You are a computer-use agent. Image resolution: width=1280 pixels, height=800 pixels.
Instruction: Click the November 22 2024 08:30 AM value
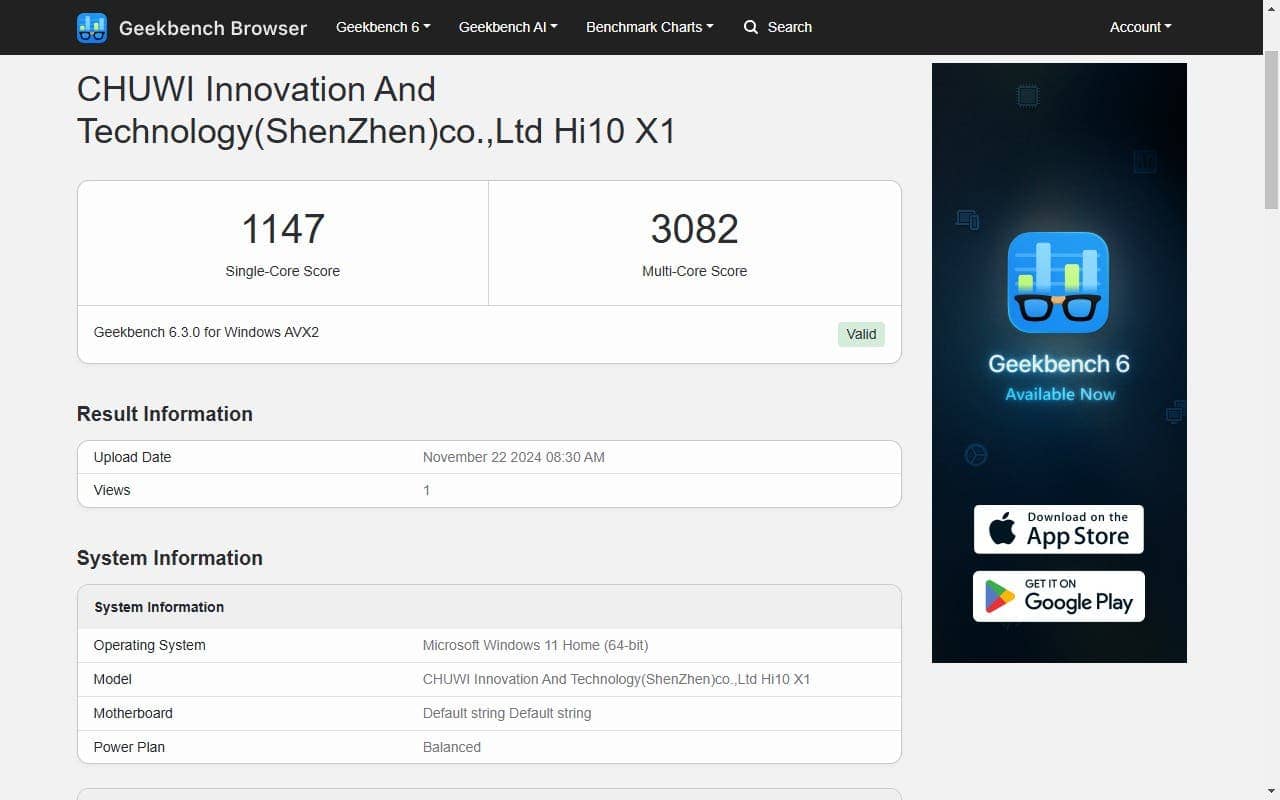click(514, 457)
